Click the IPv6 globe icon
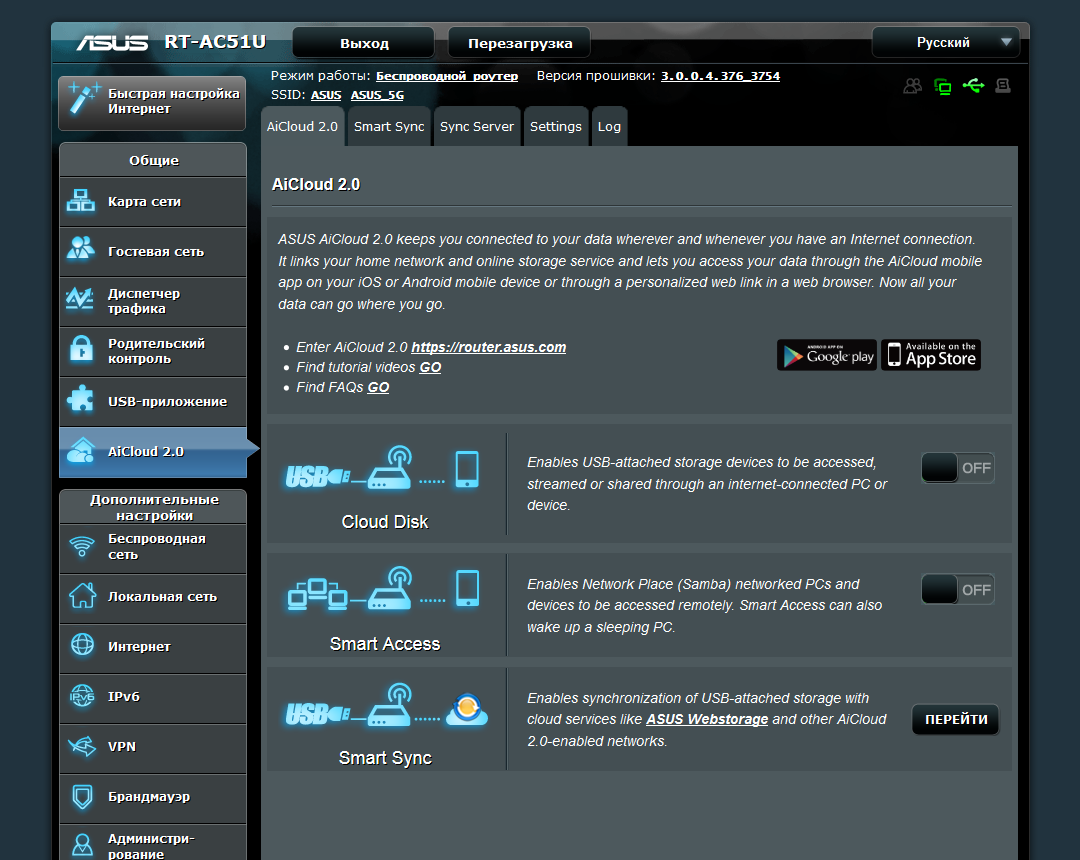The width and height of the screenshot is (1080, 860). [x=82, y=696]
